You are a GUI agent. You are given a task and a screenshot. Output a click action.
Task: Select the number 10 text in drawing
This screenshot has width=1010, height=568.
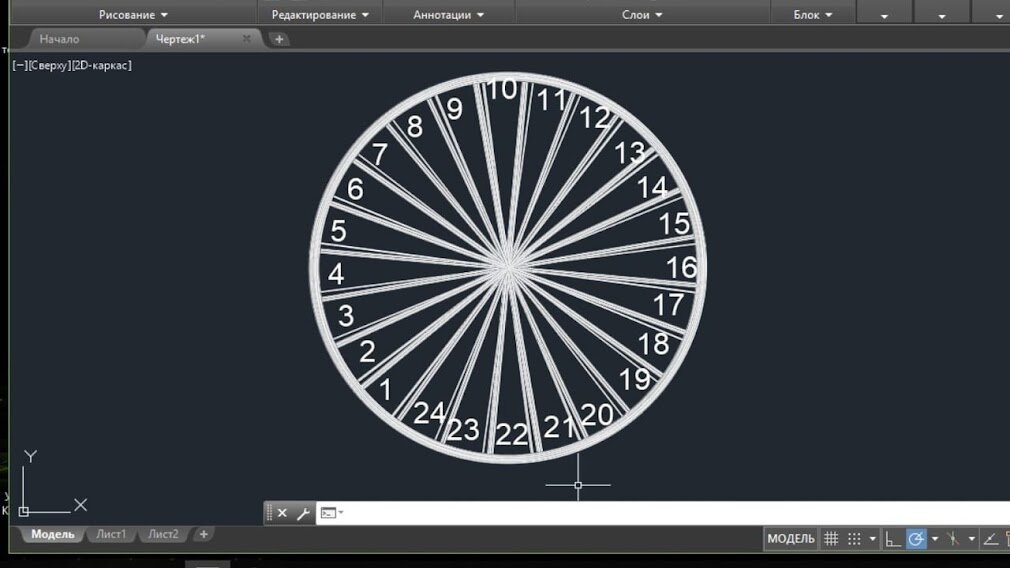(501, 90)
